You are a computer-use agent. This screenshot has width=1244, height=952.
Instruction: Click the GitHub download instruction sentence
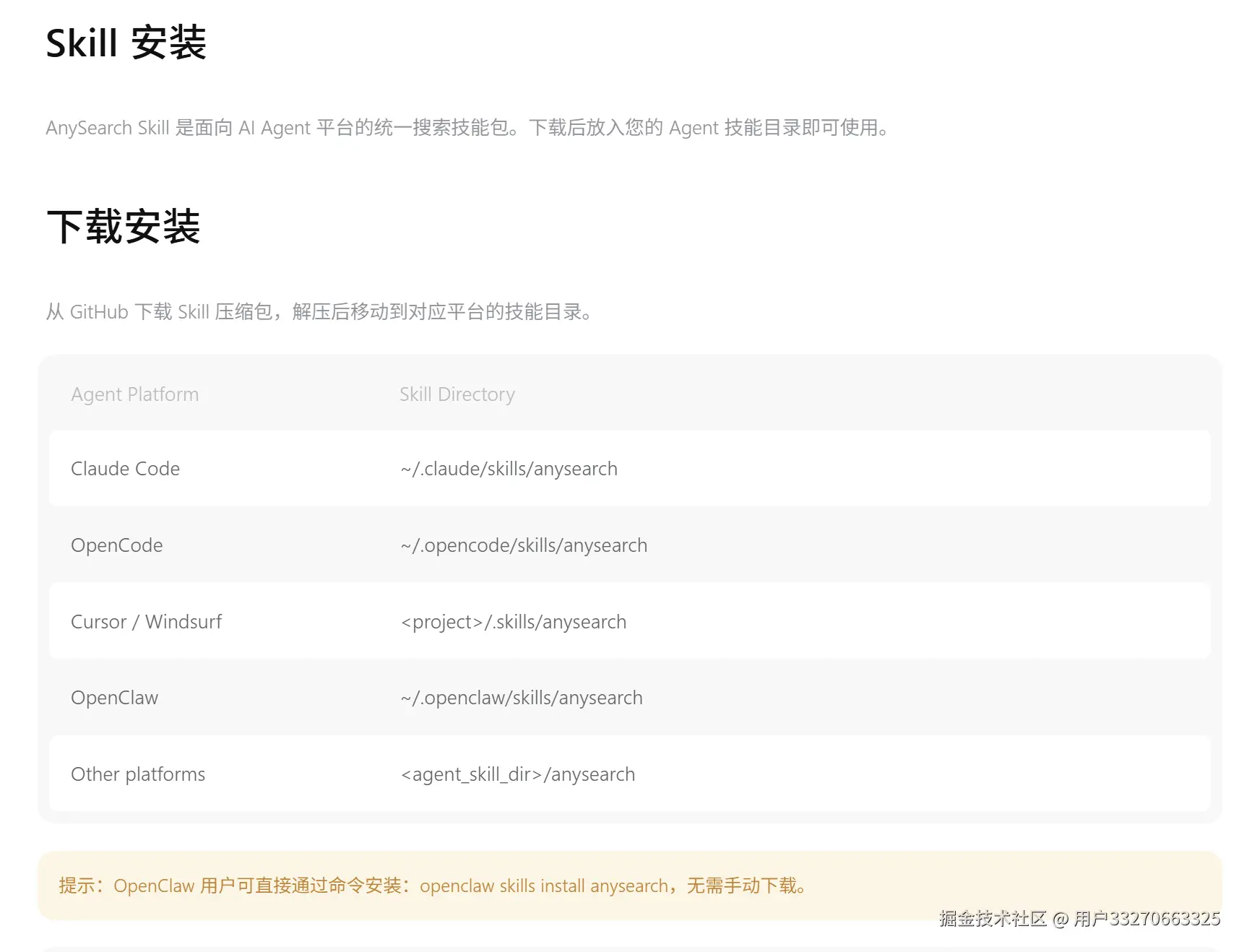(x=320, y=312)
